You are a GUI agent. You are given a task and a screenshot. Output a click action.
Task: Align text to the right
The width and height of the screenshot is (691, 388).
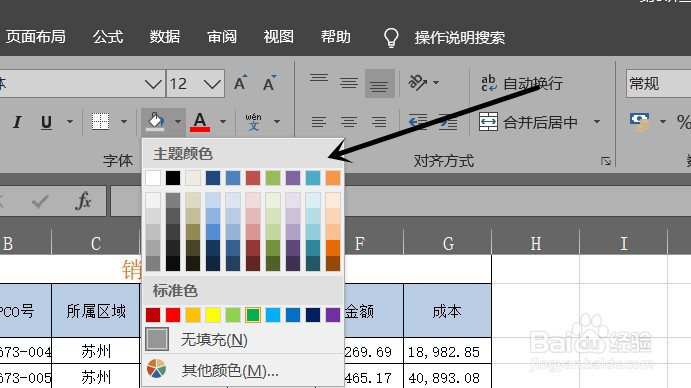click(379, 122)
